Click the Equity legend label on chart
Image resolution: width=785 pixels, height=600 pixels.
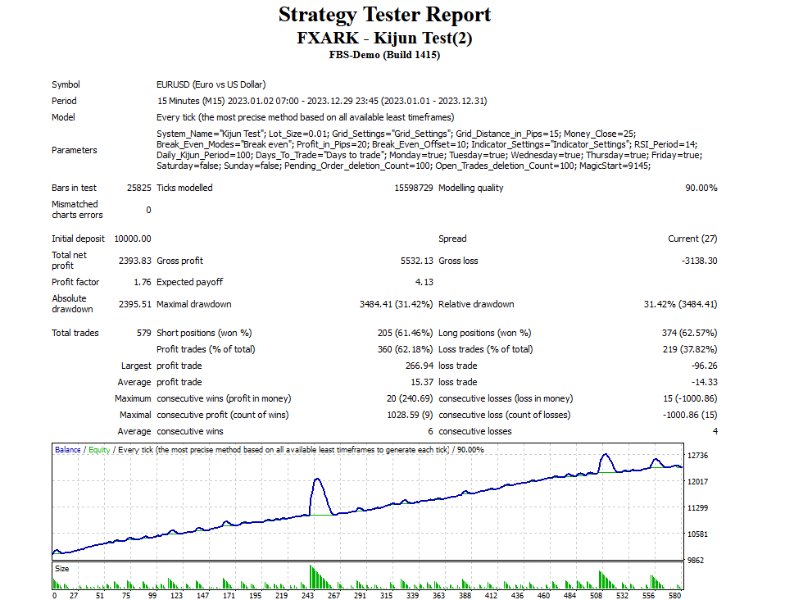pyautogui.click(x=99, y=450)
